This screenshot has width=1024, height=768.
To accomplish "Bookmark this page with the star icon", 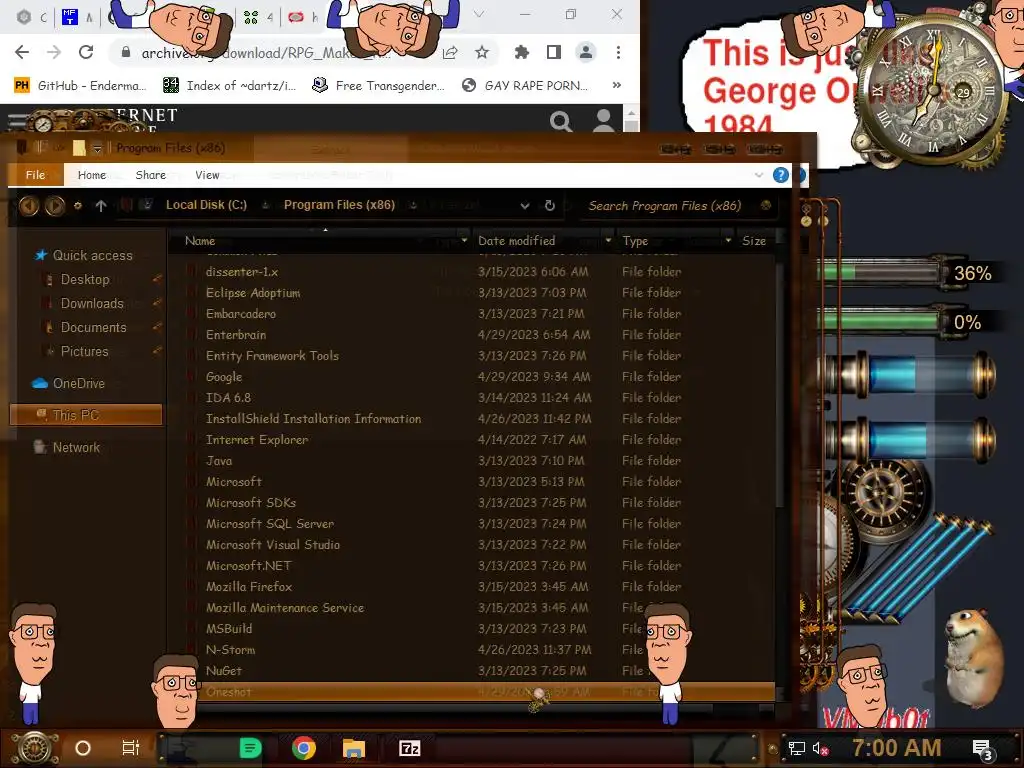I will (482, 52).
